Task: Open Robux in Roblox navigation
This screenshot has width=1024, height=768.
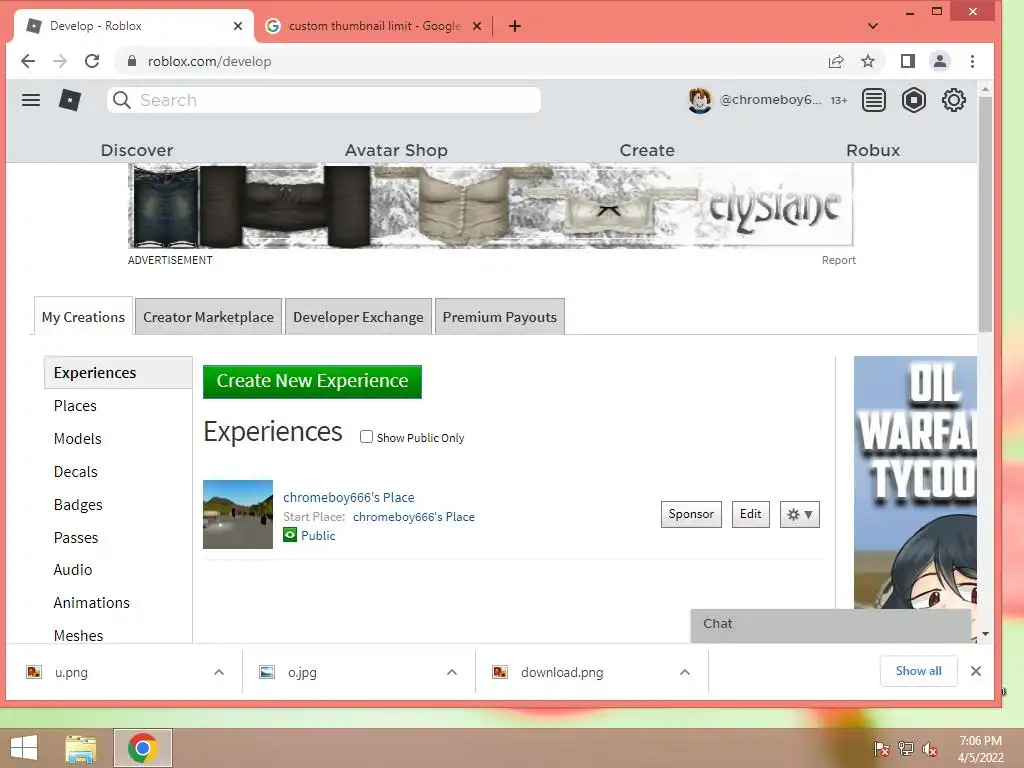Action: (x=872, y=150)
